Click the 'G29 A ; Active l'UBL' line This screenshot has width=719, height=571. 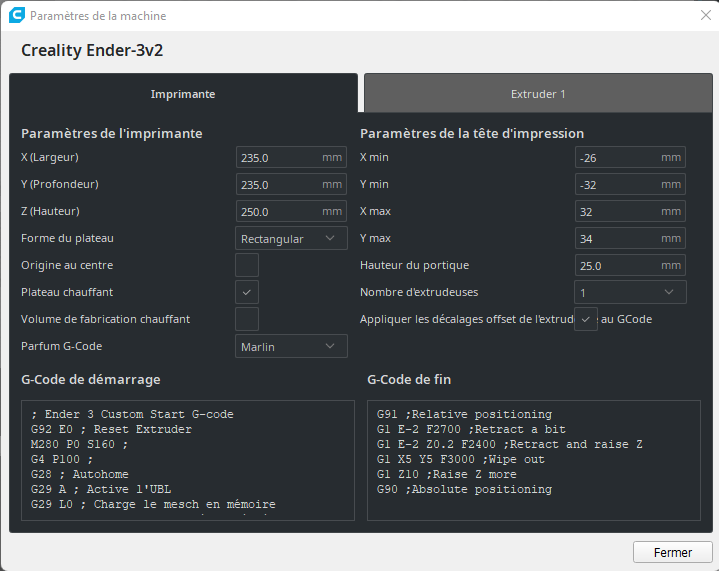coord(101,489)
